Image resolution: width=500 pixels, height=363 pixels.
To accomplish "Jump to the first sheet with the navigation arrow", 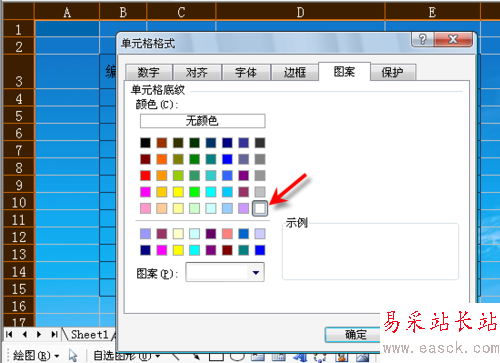I will (9, 334).
